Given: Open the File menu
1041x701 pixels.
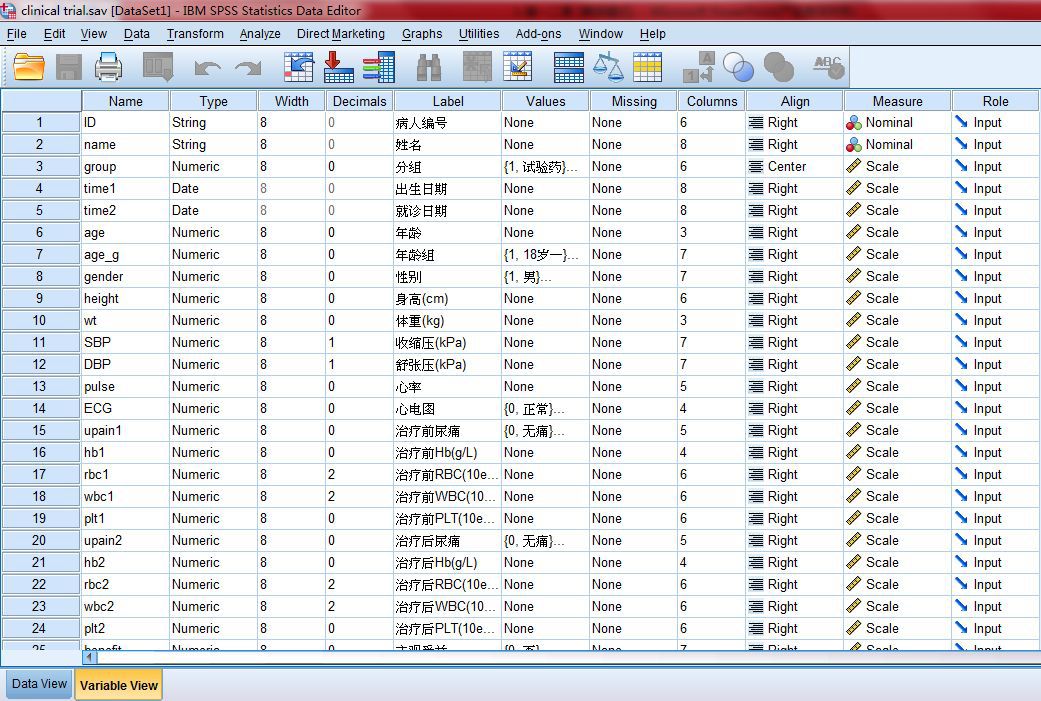Looking at the screenshot, I should [x=17, y=34].
